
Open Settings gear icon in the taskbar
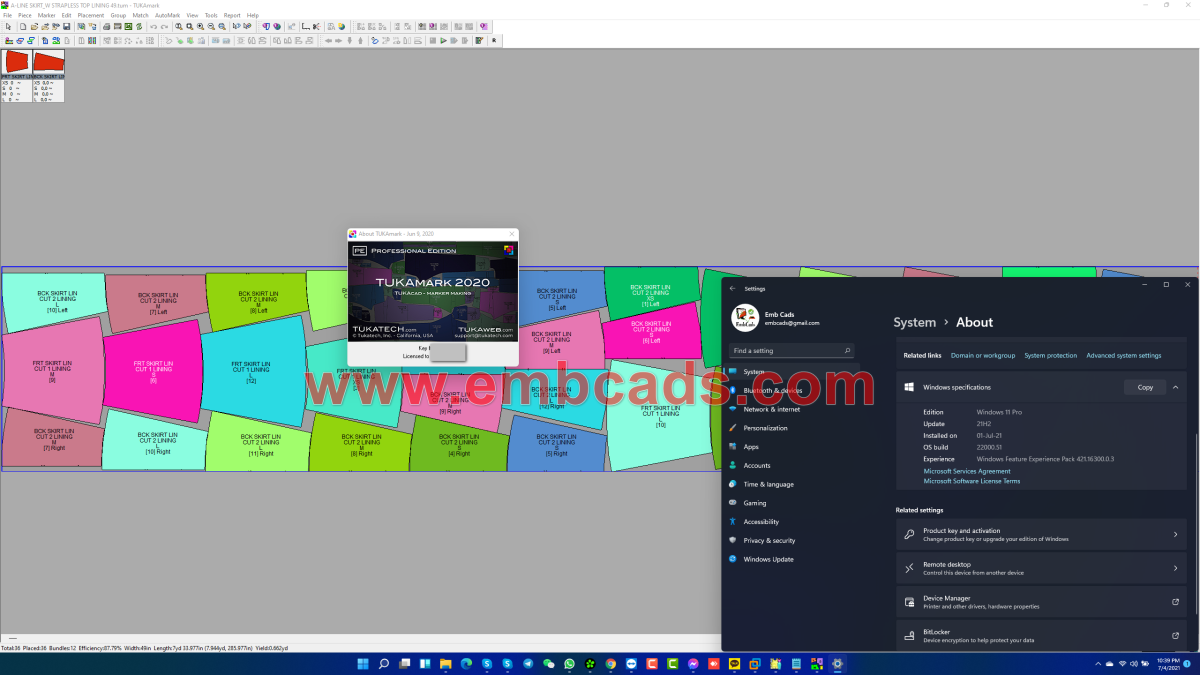[x=836, y=663]
